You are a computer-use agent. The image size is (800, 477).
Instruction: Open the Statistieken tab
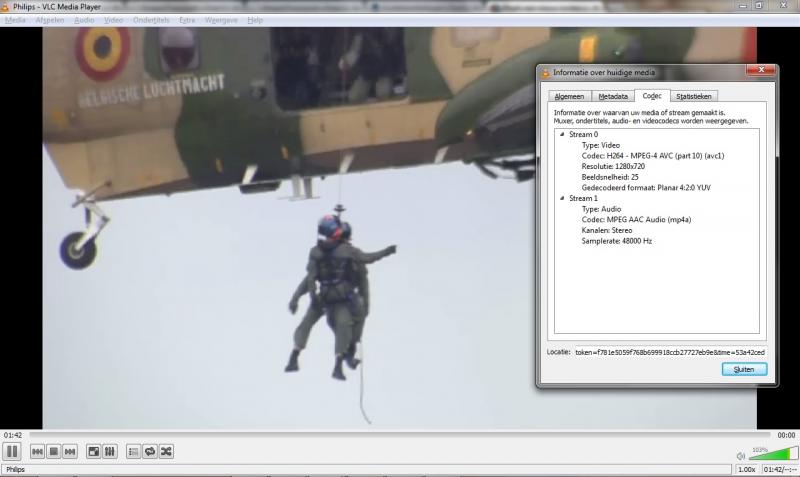pyautogui.click(x=693, y=96)
